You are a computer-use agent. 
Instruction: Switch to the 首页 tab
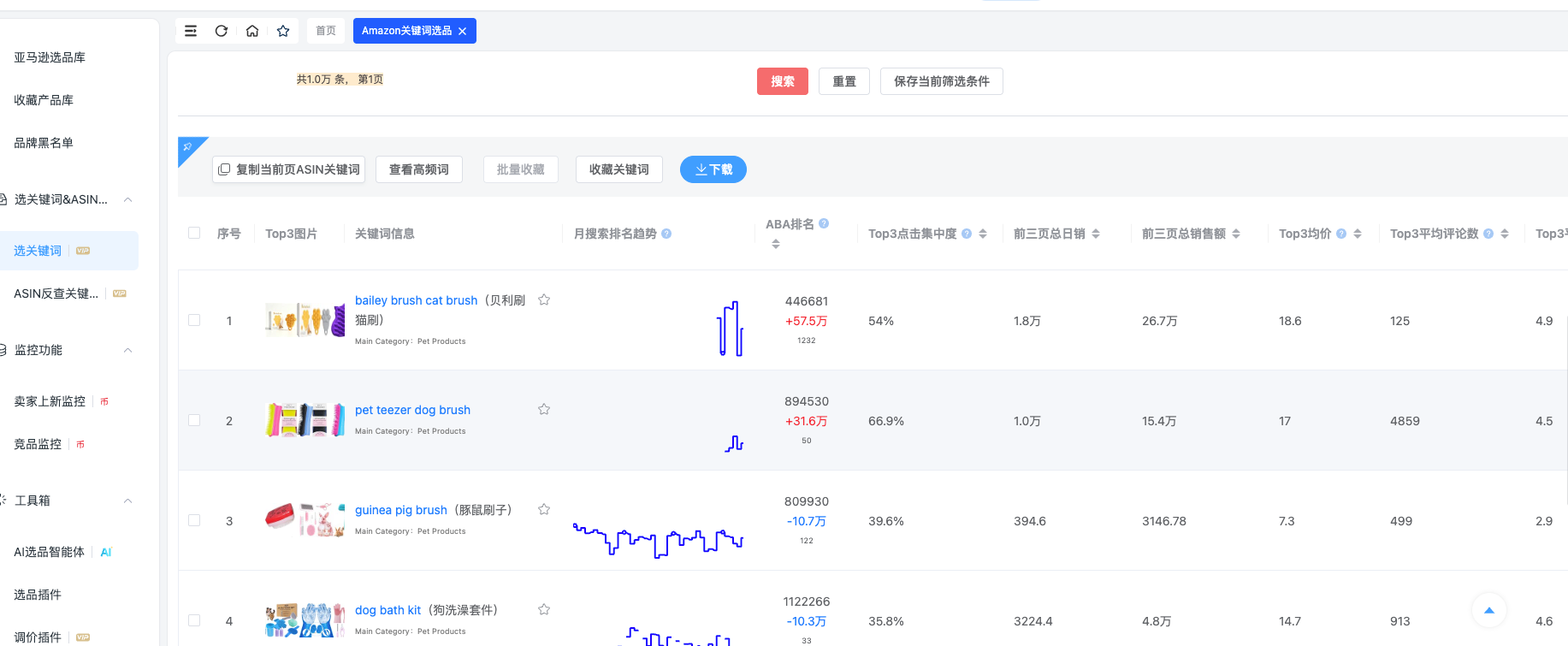point(326,31)
